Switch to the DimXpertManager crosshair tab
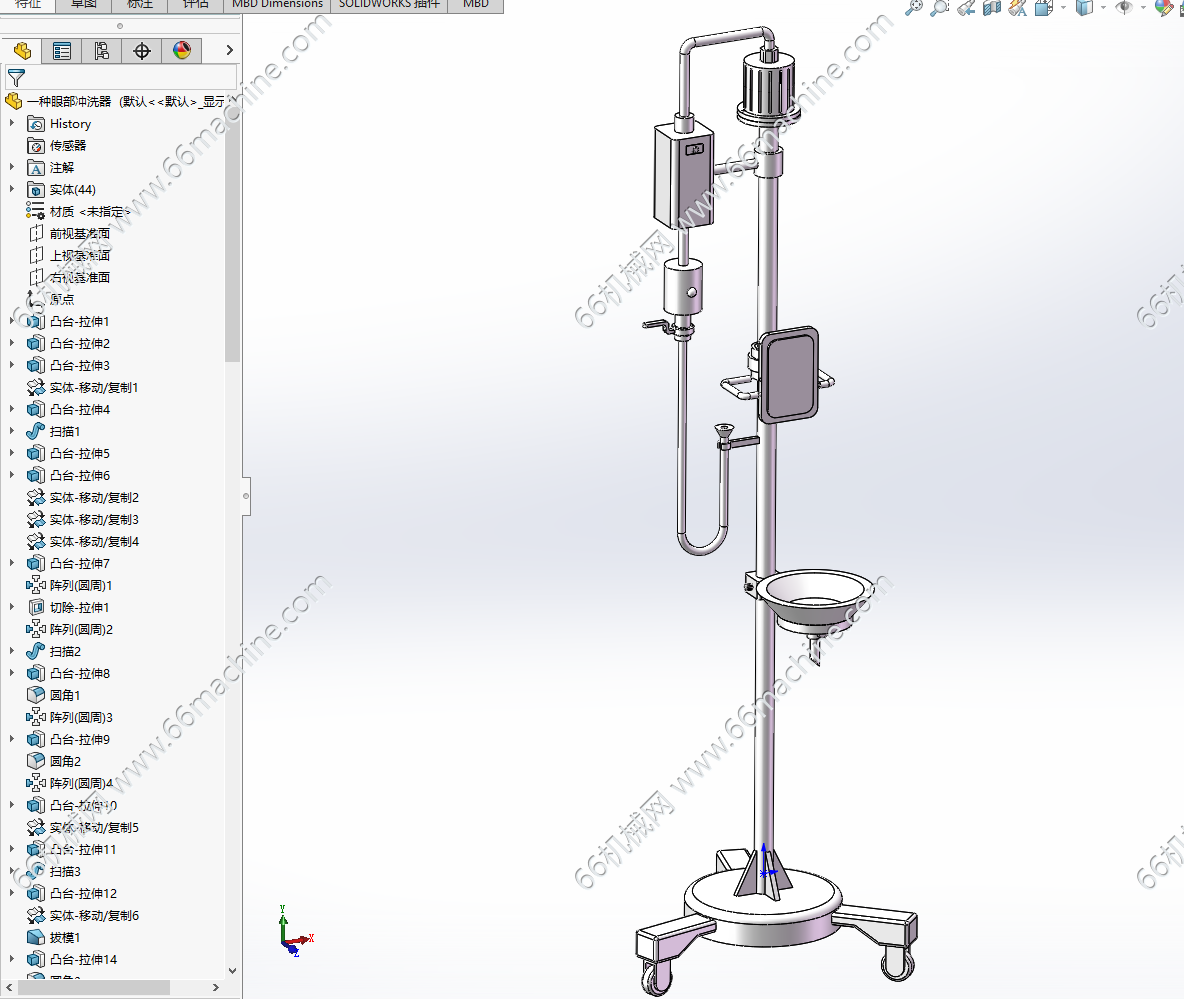Image resolution: width=1184 pixels, height=999 pixels. pyautogui.click(x=142, y=51)
